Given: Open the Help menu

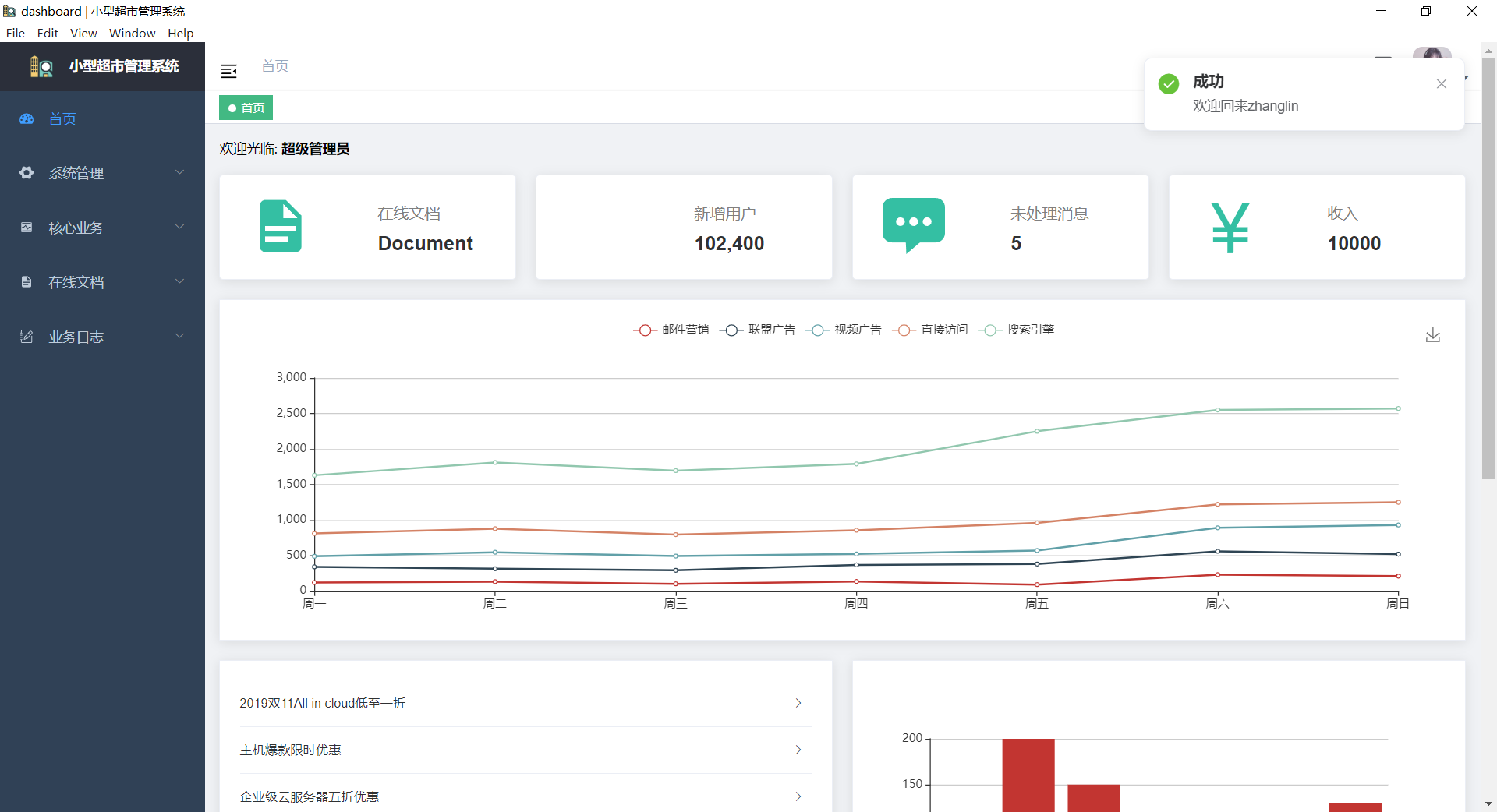Looking at the screenshot, I should point(180,33).
